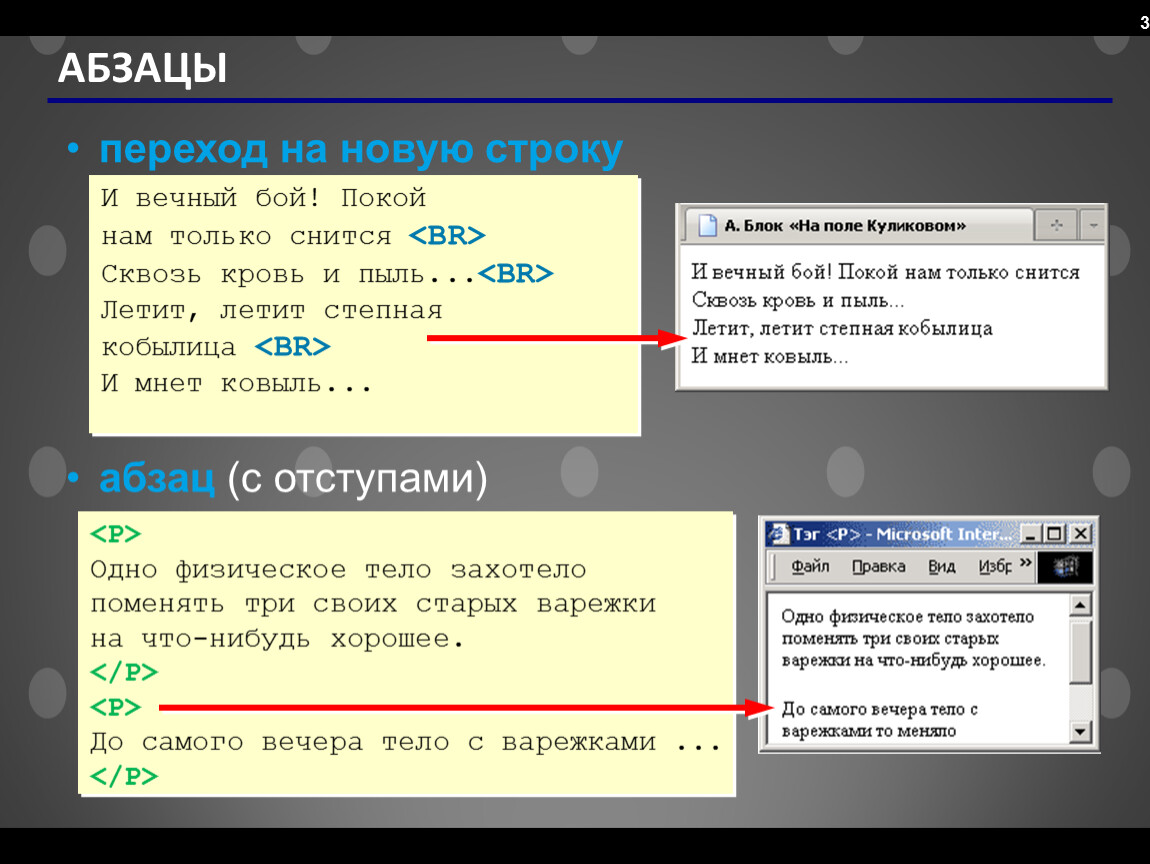Maximize the Тэг <P> Internet Explorer window
Image resolution: width=1150 pixels, height=864 pixels.
click(1054, 534)
